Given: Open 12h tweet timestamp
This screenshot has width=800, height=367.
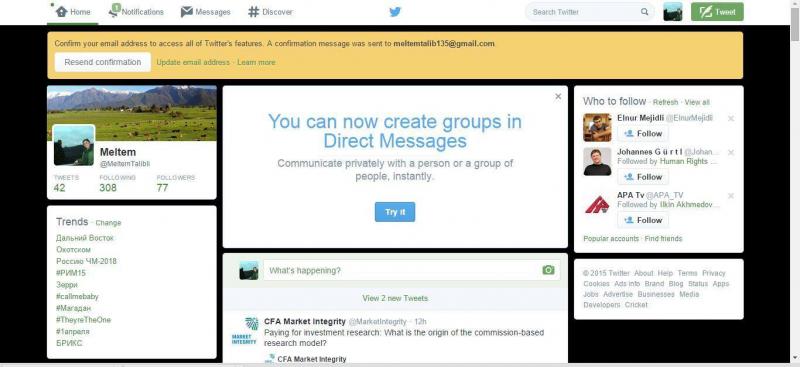Looking at the screenshot, I should point(420,322).
